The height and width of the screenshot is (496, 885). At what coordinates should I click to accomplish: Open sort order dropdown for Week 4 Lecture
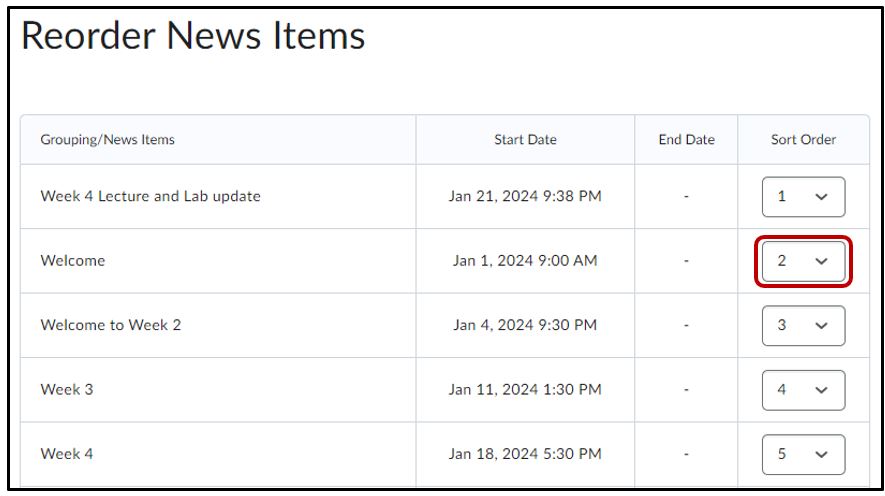[x=803, y=197]
